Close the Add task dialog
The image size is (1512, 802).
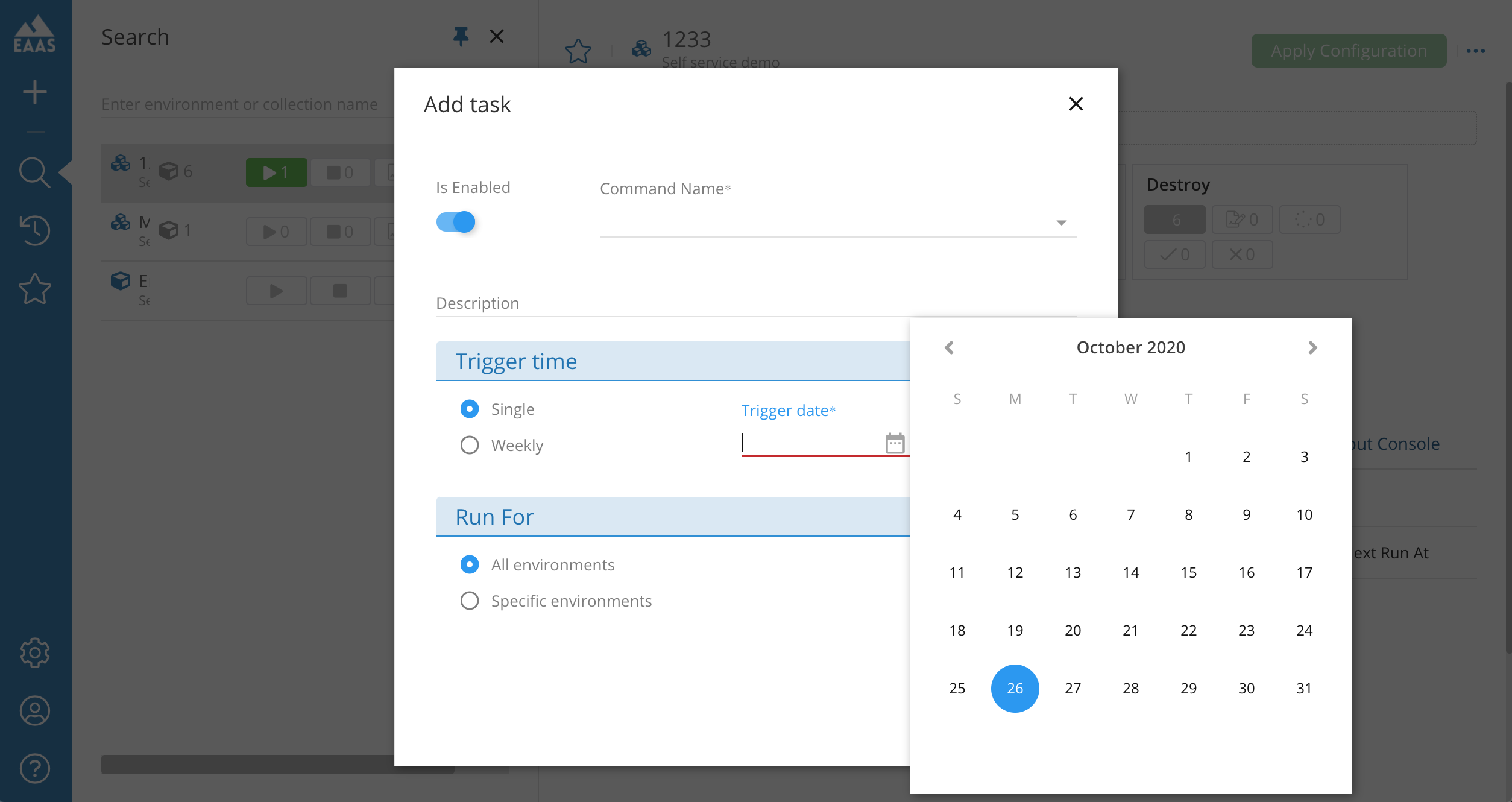1076,104
